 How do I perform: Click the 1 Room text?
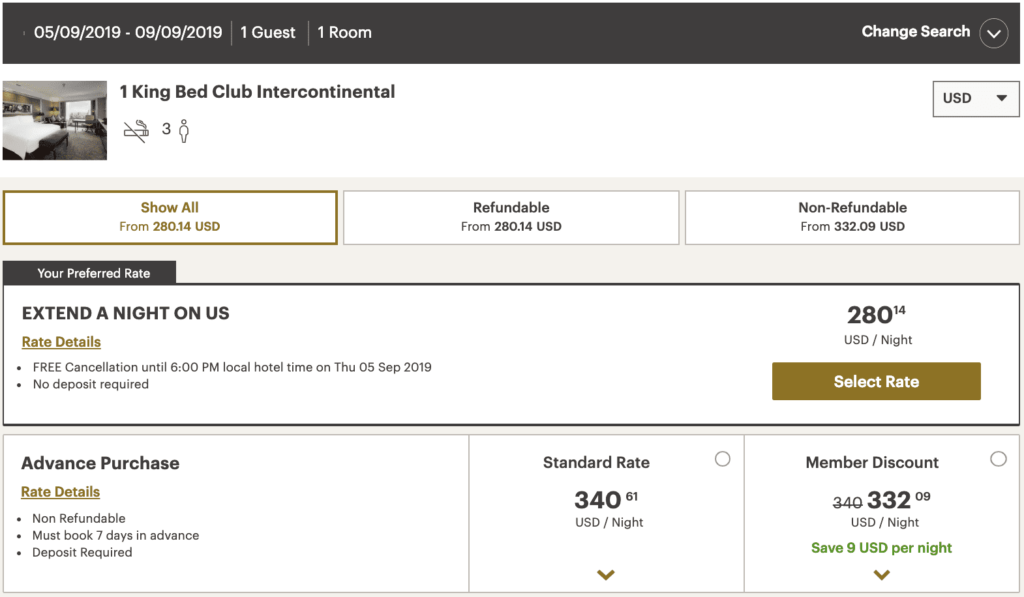[x=344, y=33]
